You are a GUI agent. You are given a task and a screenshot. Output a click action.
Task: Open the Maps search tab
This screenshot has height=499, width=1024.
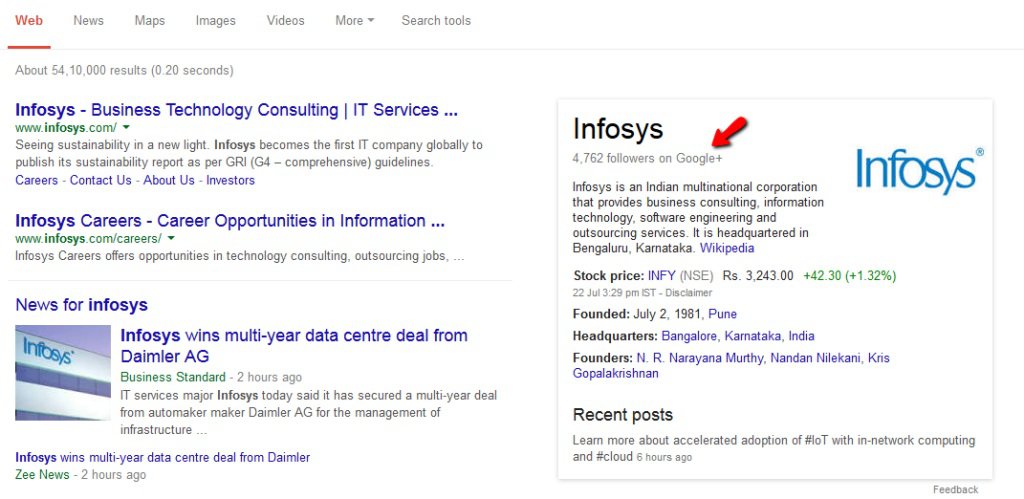(150, 21)
